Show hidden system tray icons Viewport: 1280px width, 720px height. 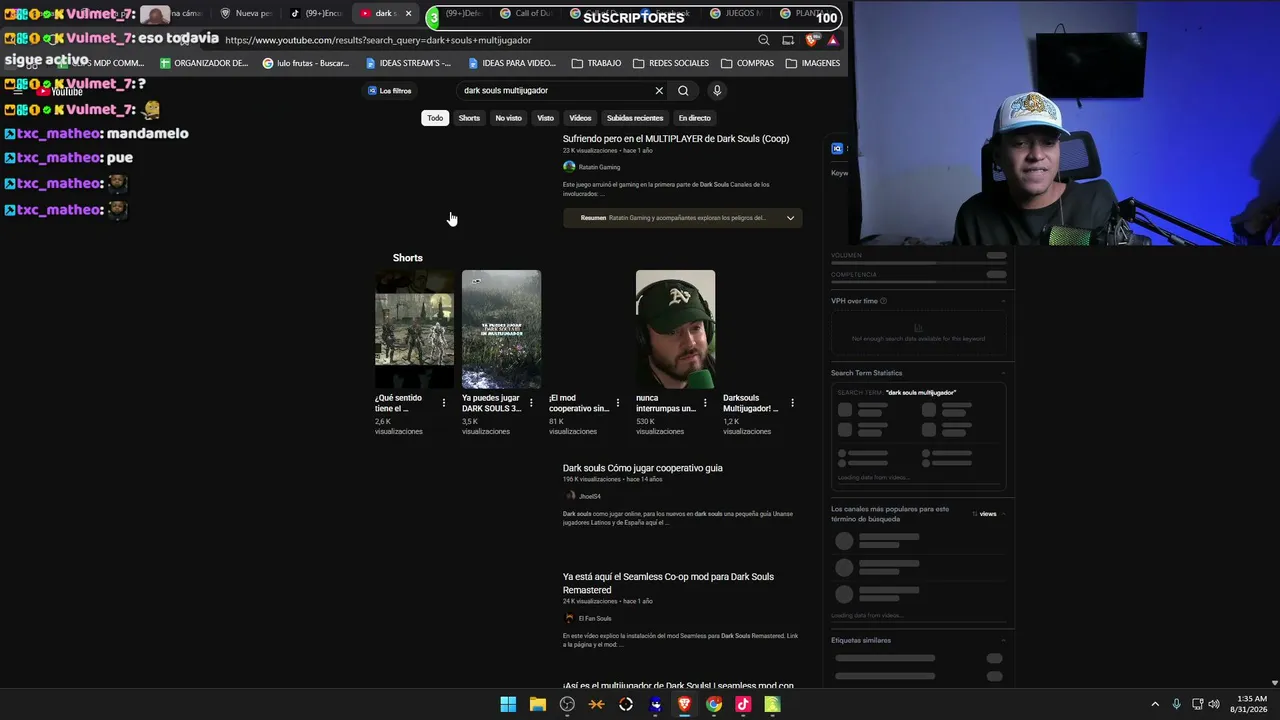click(x=1155, y=704)
